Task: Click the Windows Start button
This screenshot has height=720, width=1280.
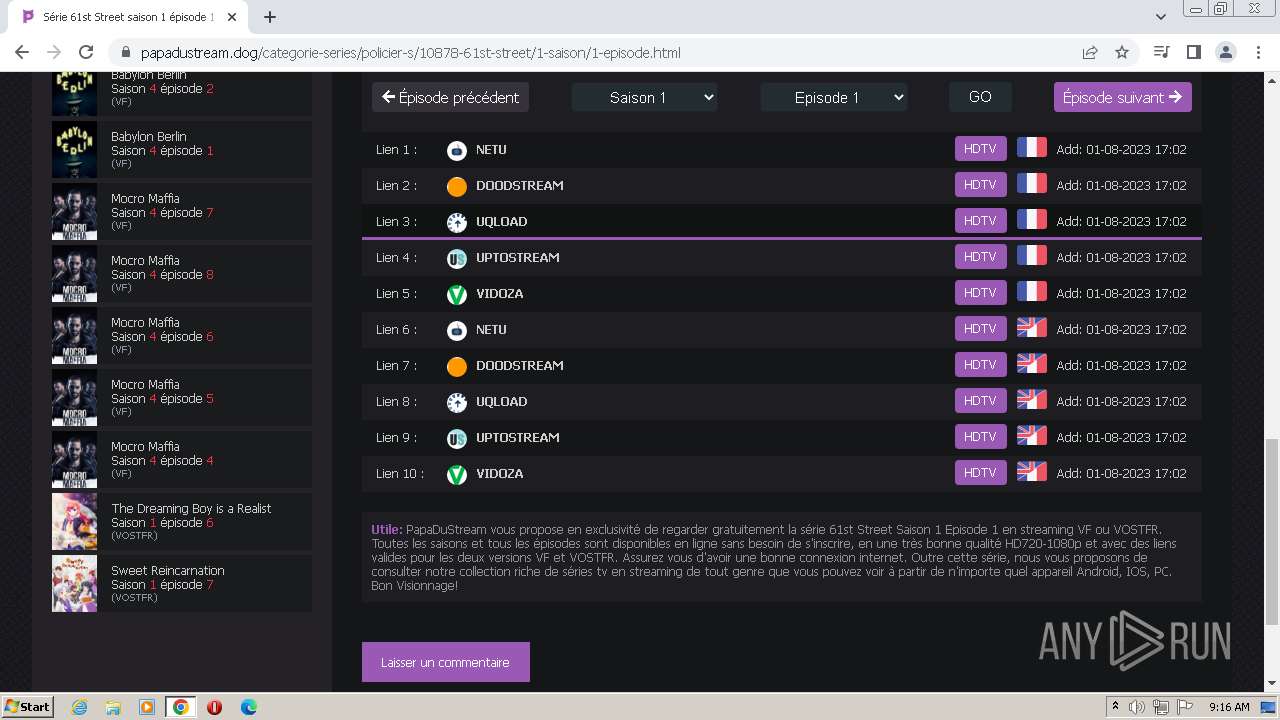Action: pyautogui.click(x=28, y=707)
